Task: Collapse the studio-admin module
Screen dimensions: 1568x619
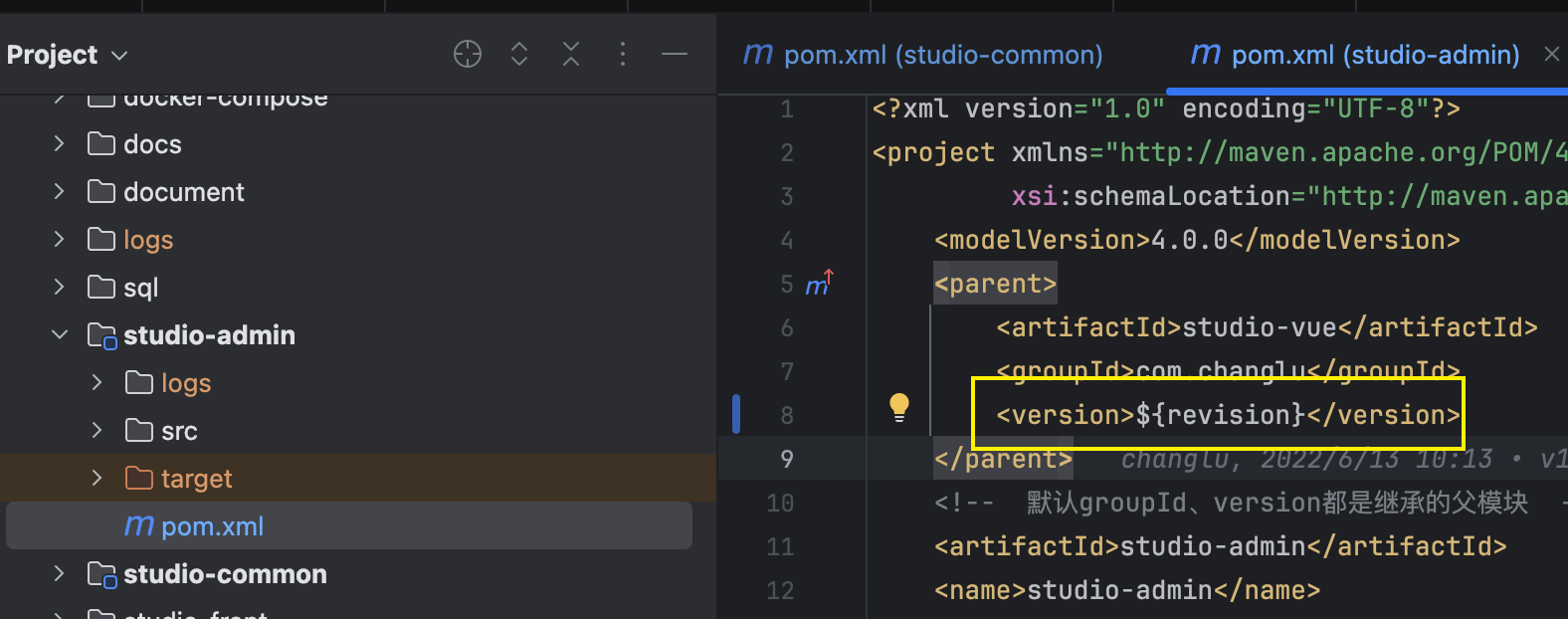Action: [x=60, y=335]
